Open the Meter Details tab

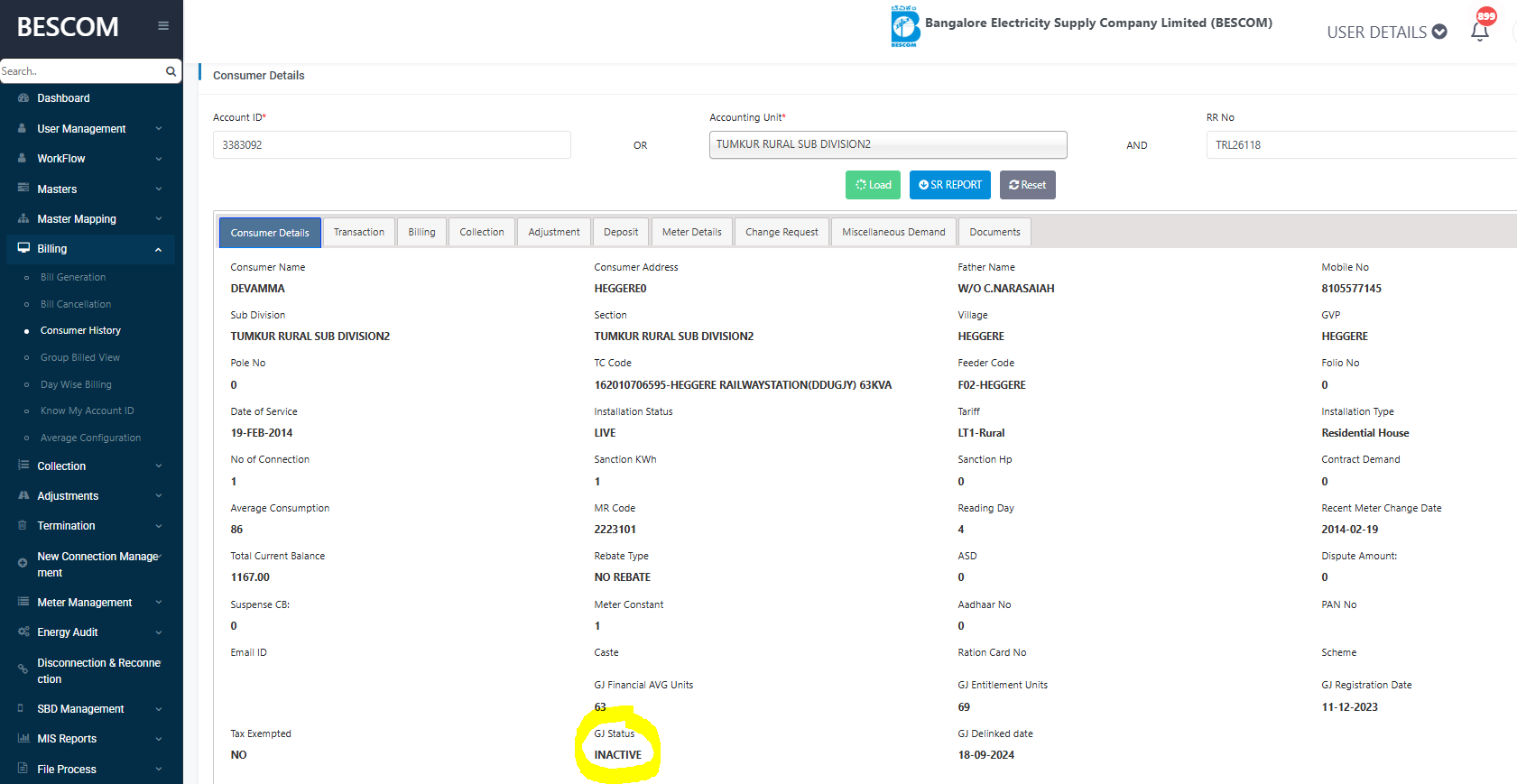coord(692,232)
